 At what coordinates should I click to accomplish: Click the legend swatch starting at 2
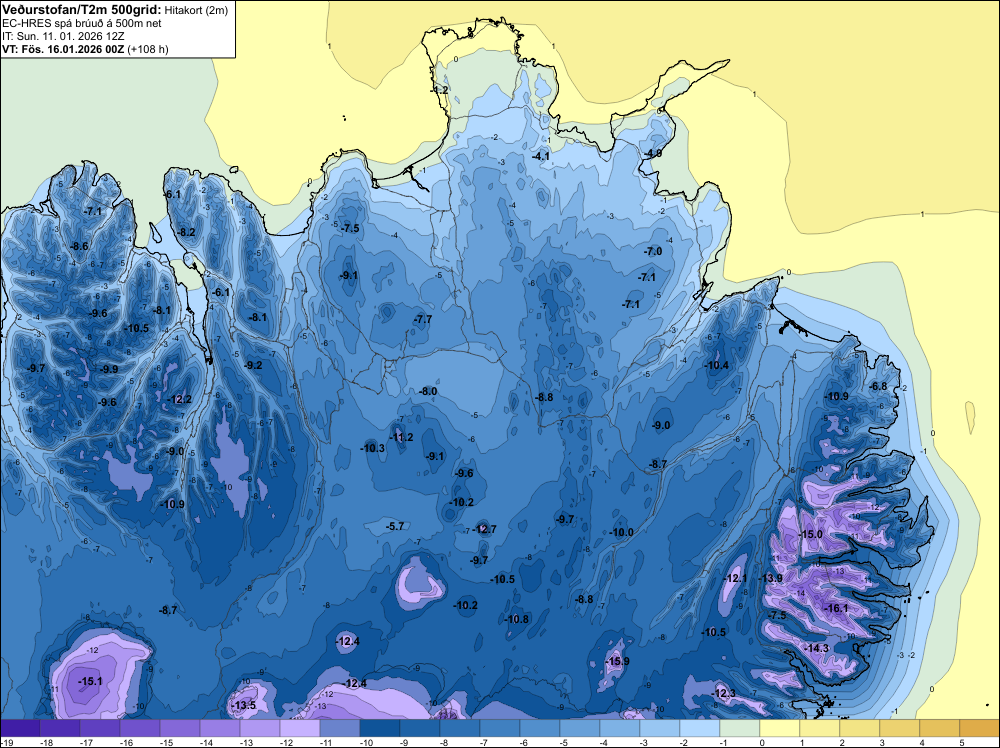pos(860,728)
